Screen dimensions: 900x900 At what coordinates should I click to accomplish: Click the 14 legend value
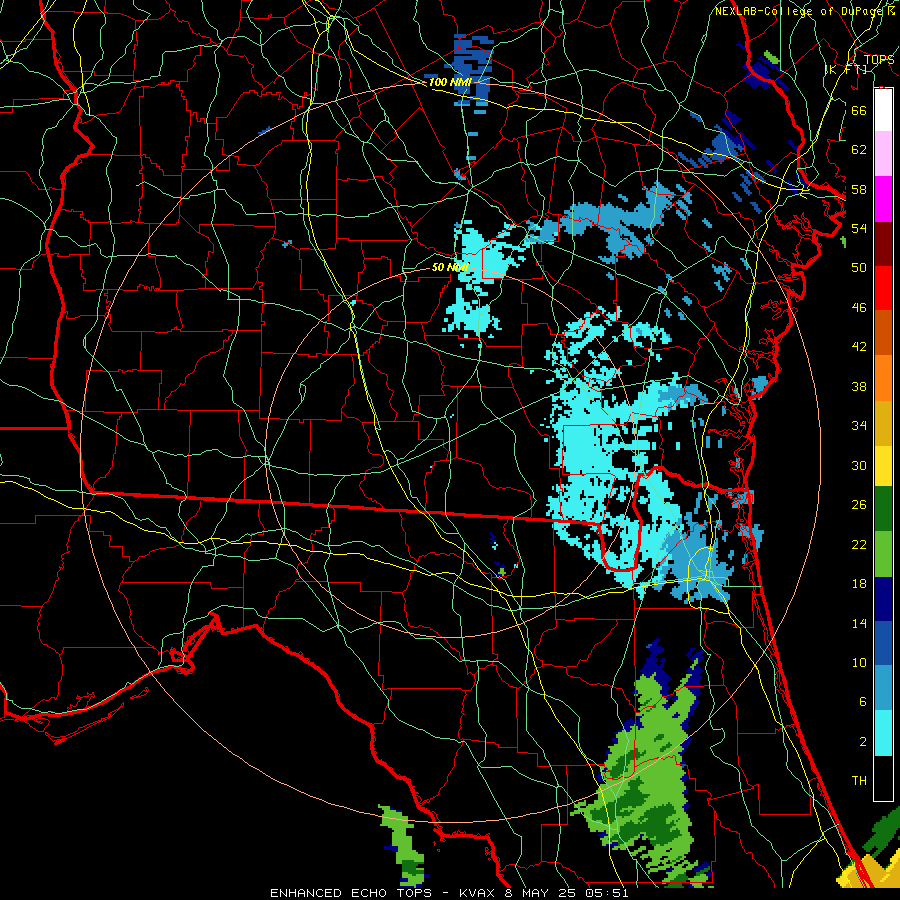(x=859, y=623)
